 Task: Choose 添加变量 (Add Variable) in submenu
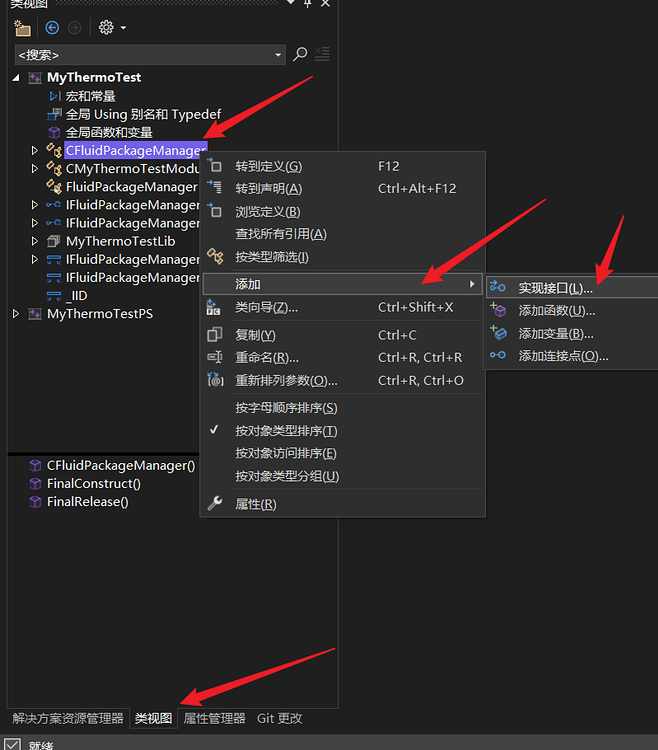pyautogui.click(x=556, y=334)
